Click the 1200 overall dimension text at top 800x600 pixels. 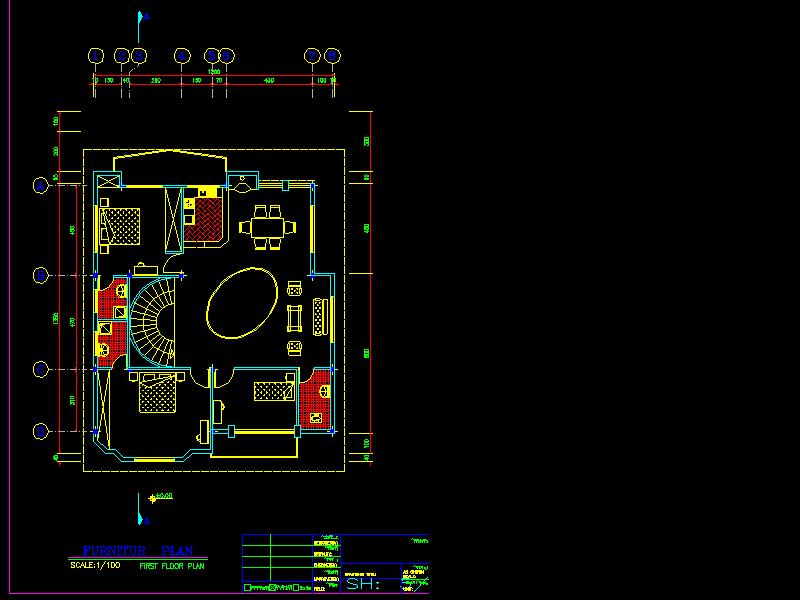213,72
